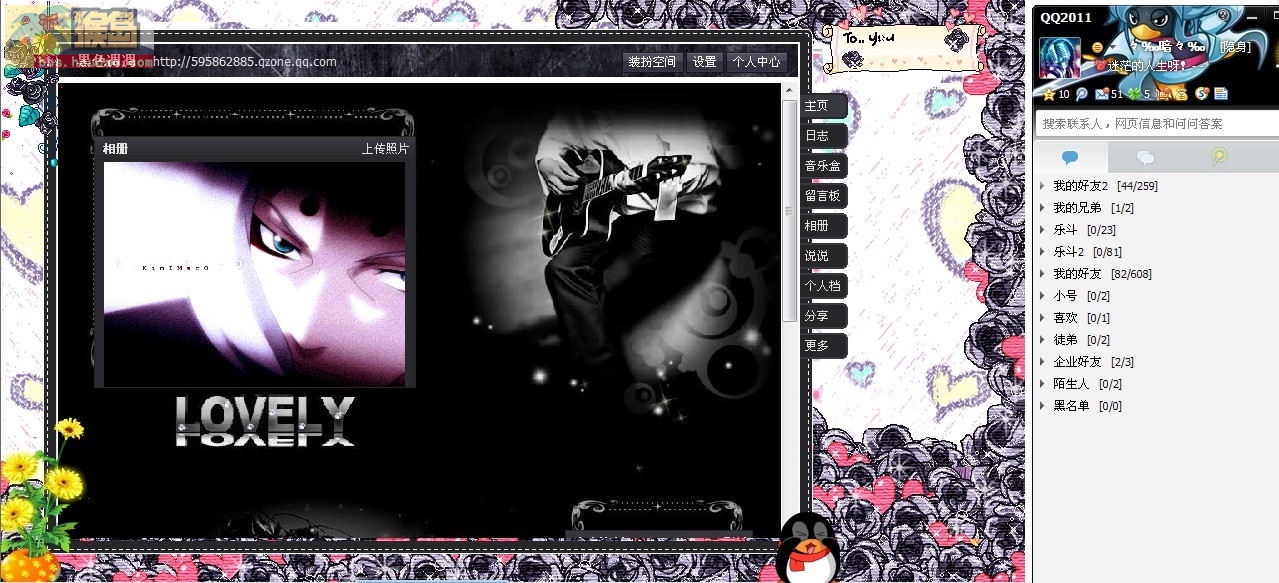Open the 分享 share tab
Image resolution: width=1279 pixels, height=583 pixels.
[x=824, y=316]
